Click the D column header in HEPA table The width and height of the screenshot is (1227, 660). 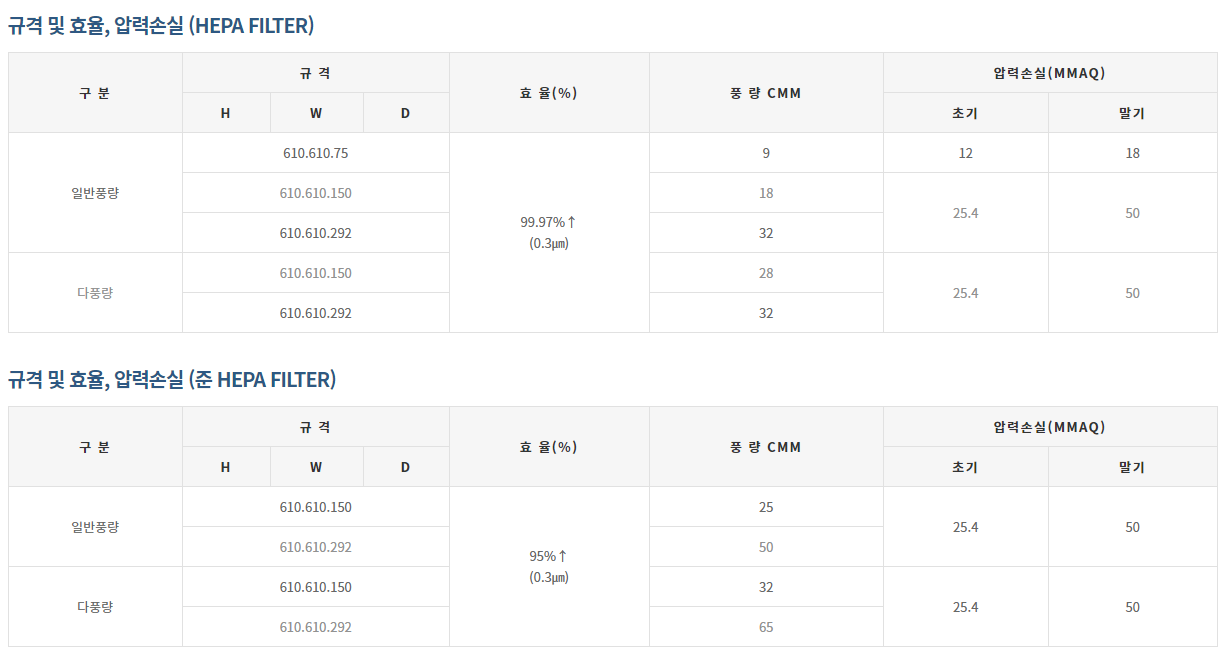tap(405, 113)
